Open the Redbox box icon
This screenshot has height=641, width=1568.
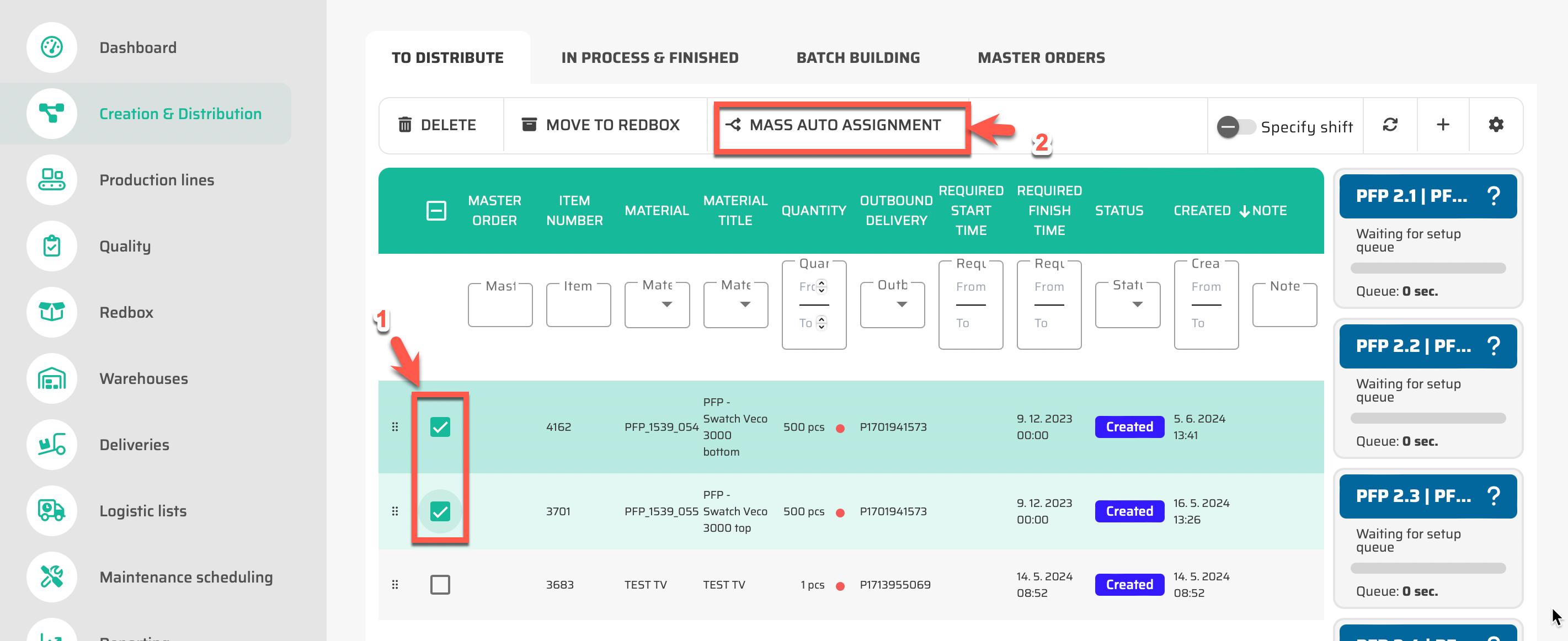click(x=52, y=312)
